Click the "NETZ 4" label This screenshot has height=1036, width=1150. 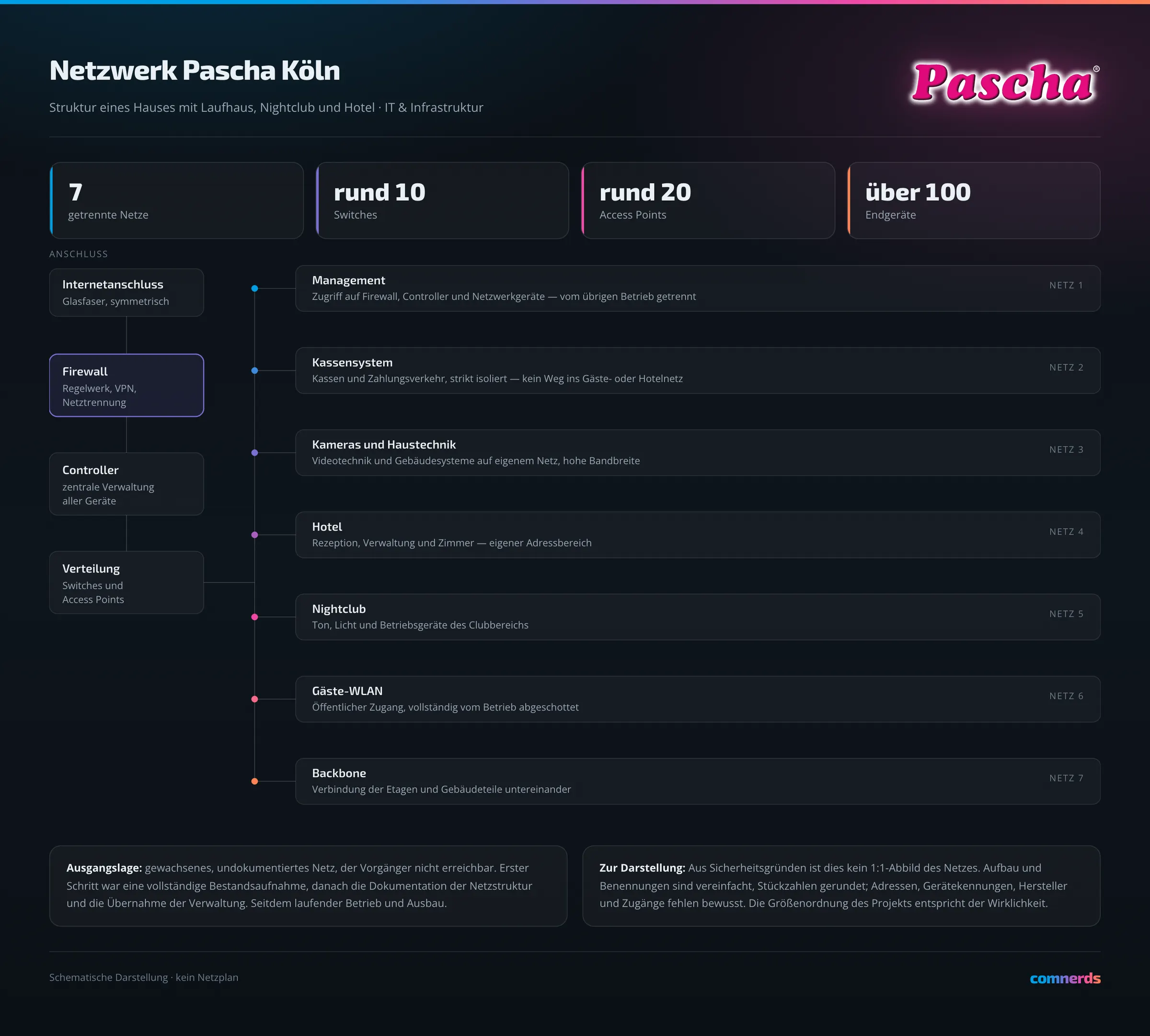(1066, 532)
